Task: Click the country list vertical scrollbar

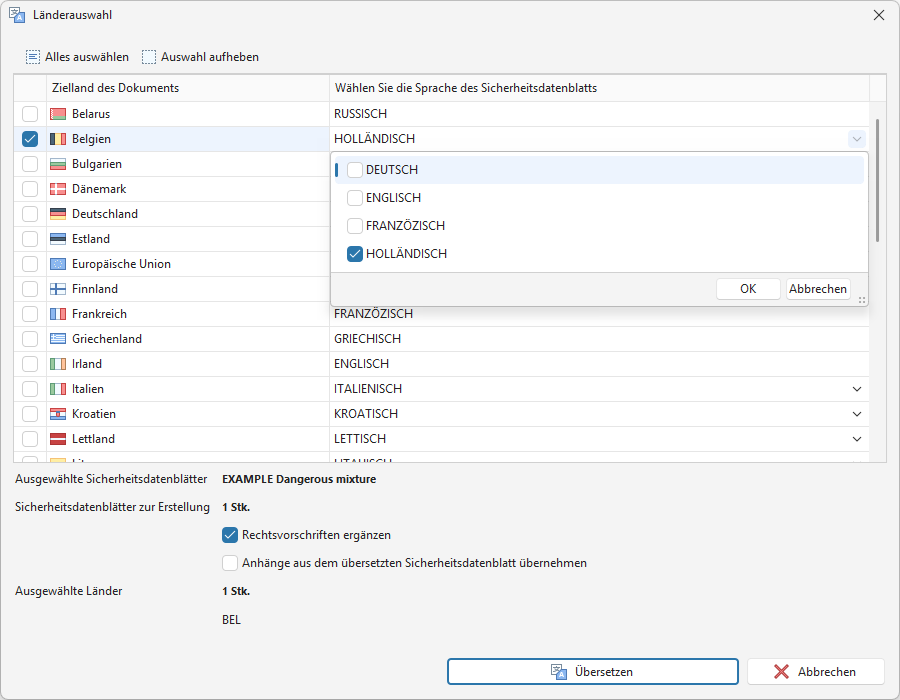Action: pyautogui.click(x=877, y=180)
